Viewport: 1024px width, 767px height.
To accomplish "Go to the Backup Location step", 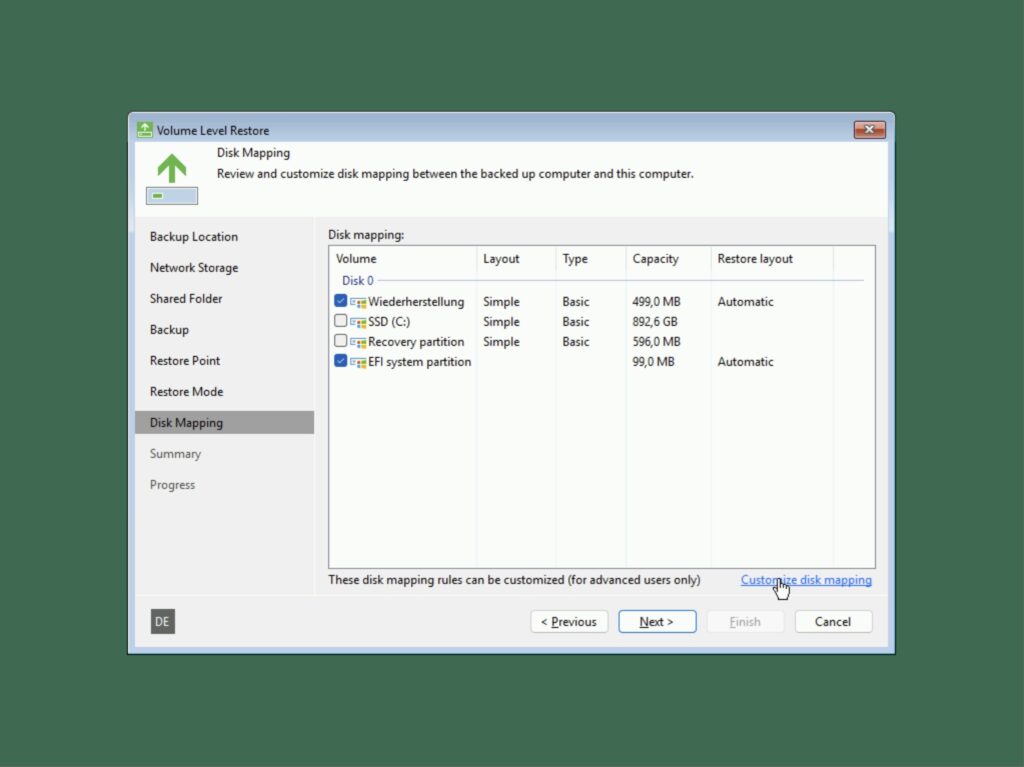I will click(193, 236).
